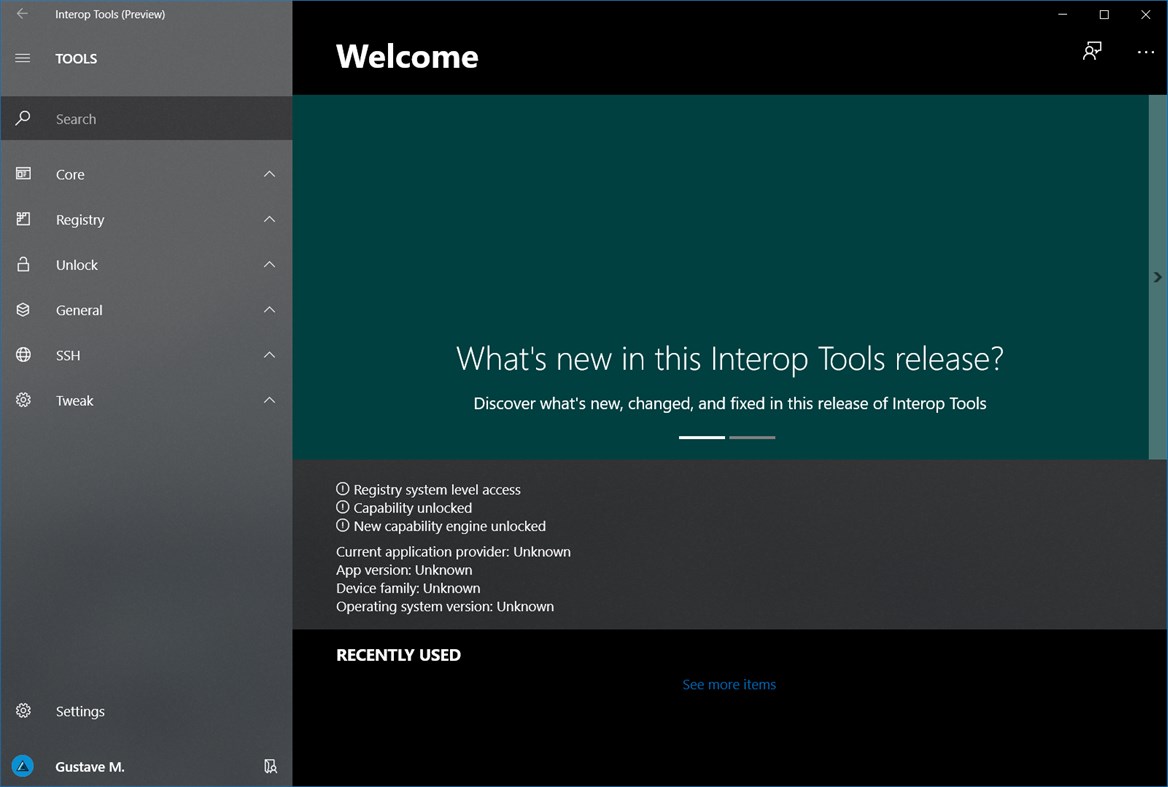Follow the See more items link
Screen dimensions: 1168x787
coord(729,684)
